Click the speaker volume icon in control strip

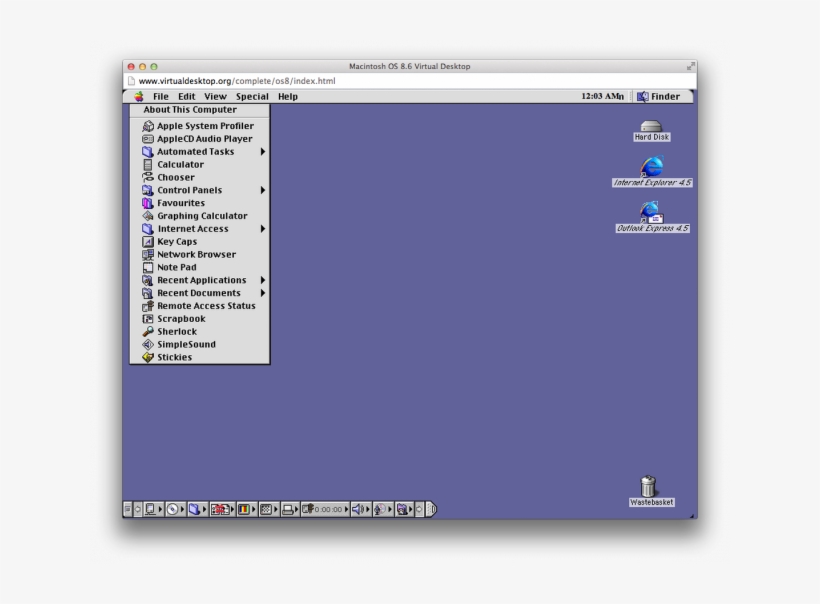click(x=358, y=509)
